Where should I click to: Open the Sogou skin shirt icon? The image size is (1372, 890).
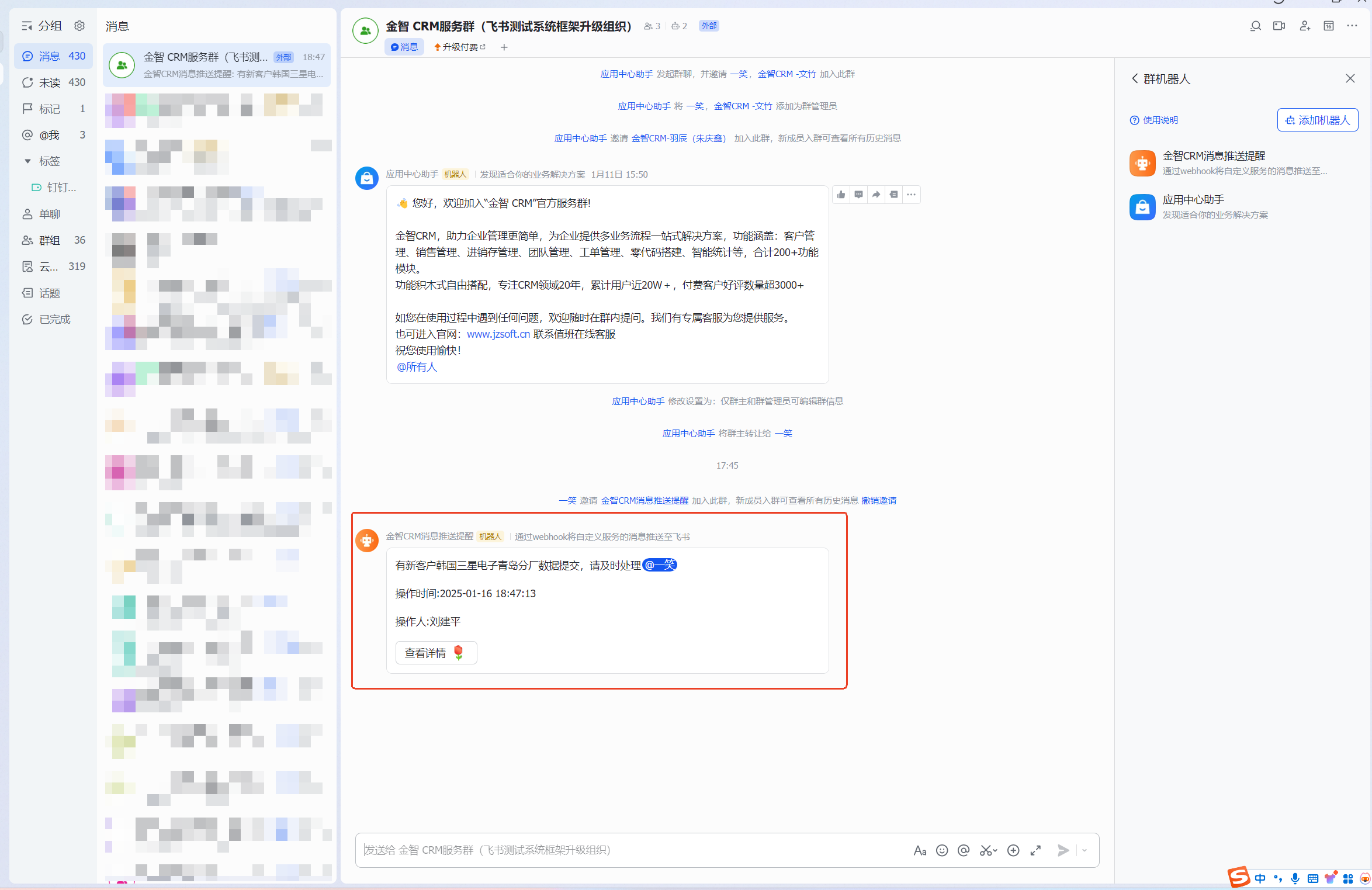[1331, 877]
